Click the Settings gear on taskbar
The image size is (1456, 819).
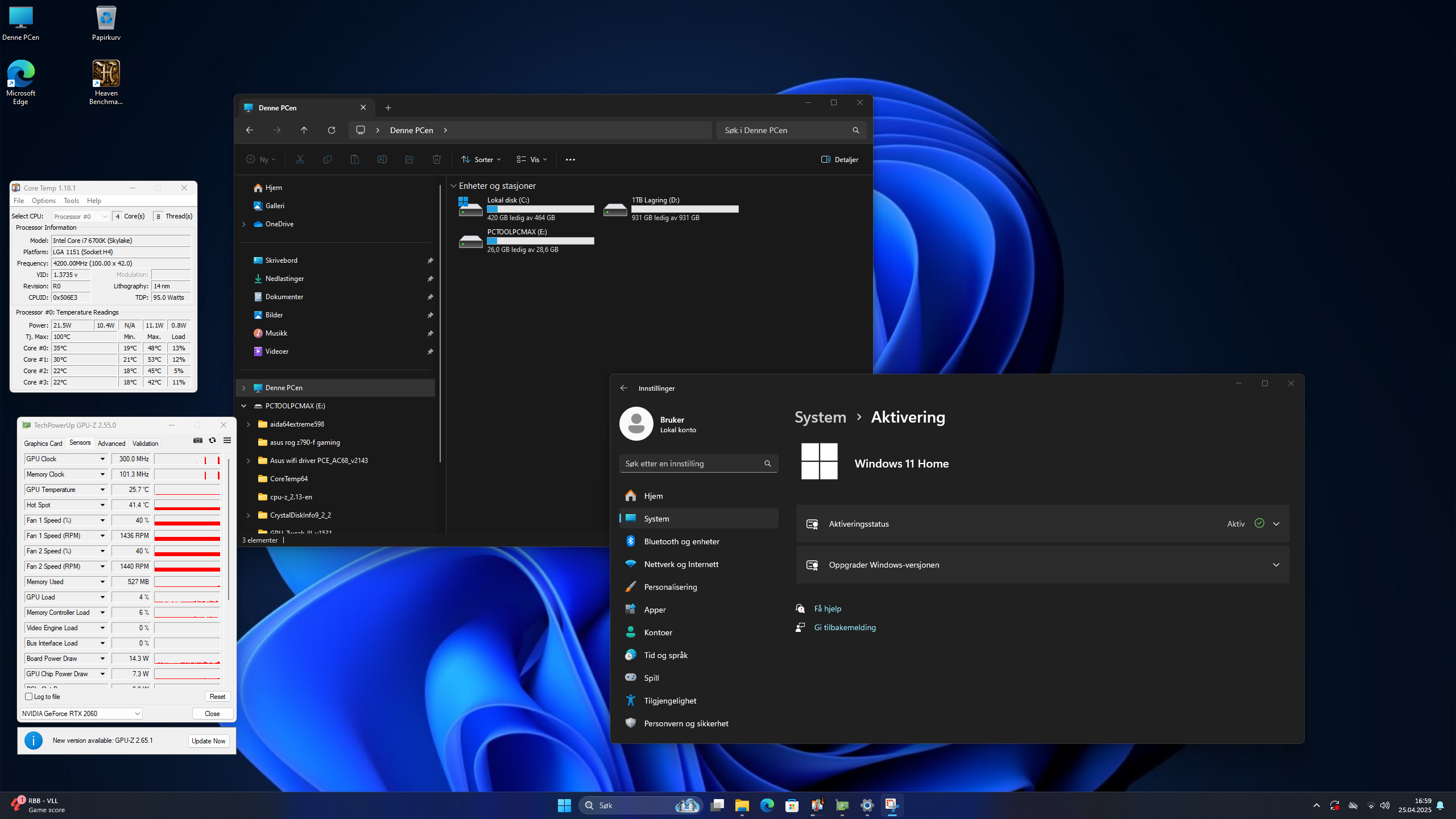(867, 805)
